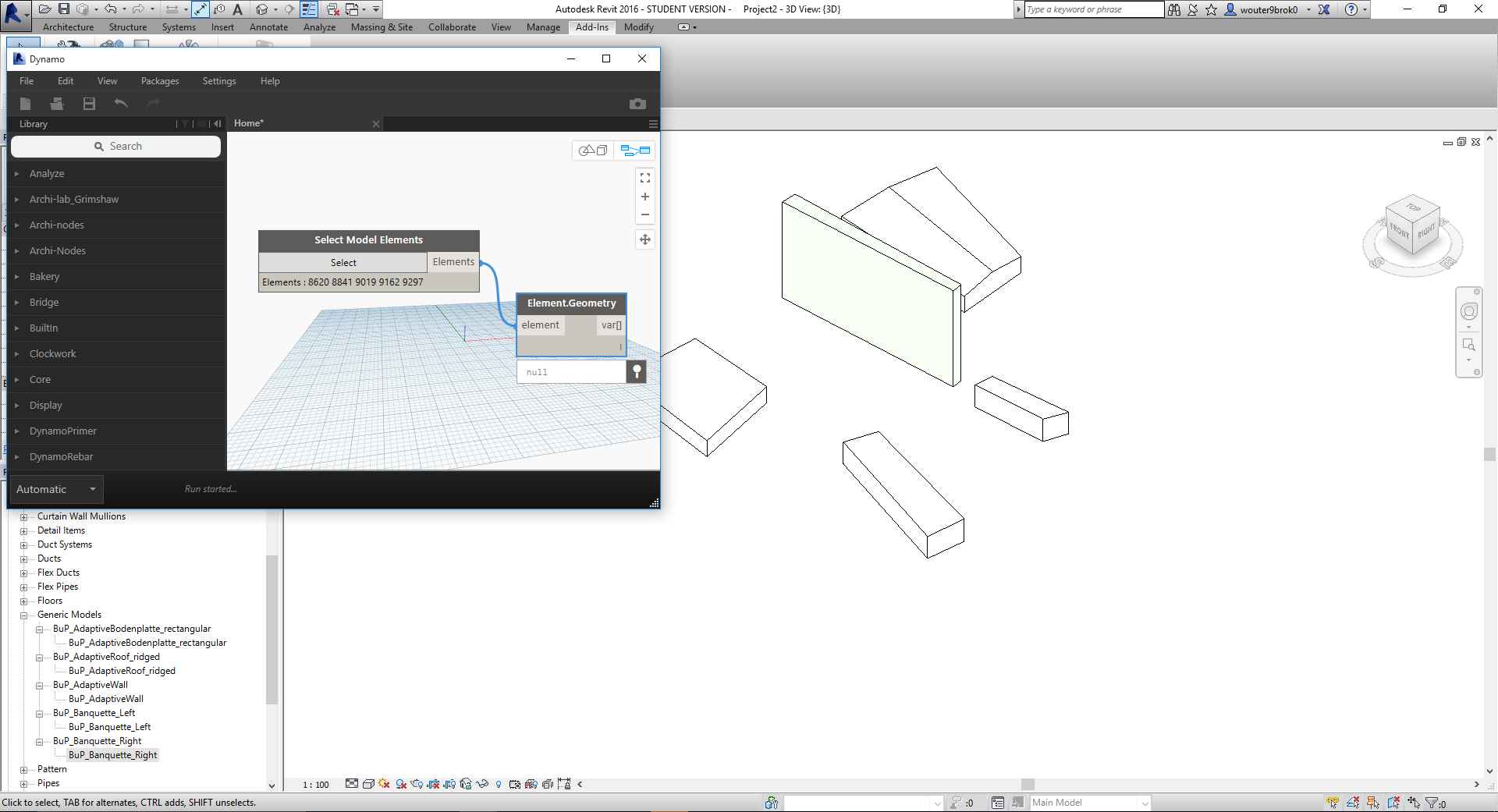Select BuP_Banquette_Right type in project browser
Screen dimensions: 1498x812
click(x=113, y=755)
